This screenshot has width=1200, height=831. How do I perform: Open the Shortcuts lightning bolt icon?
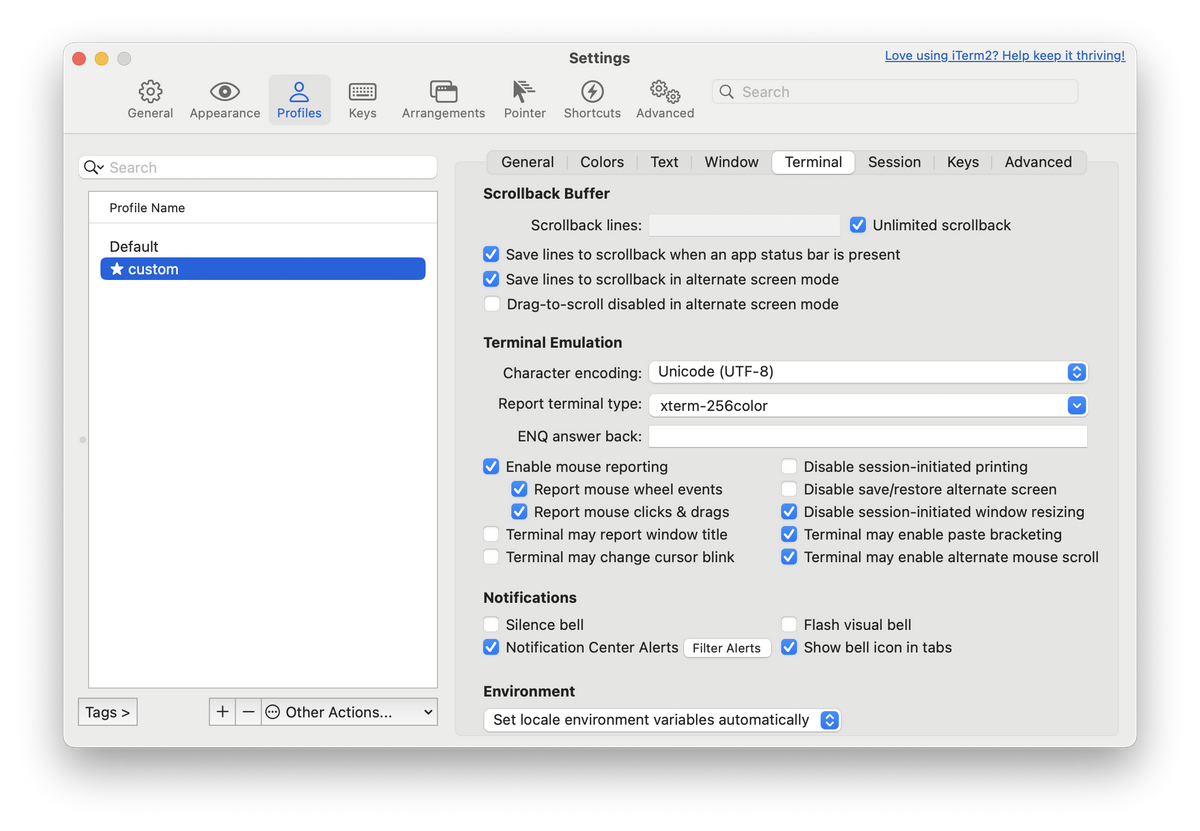(592, 92)
